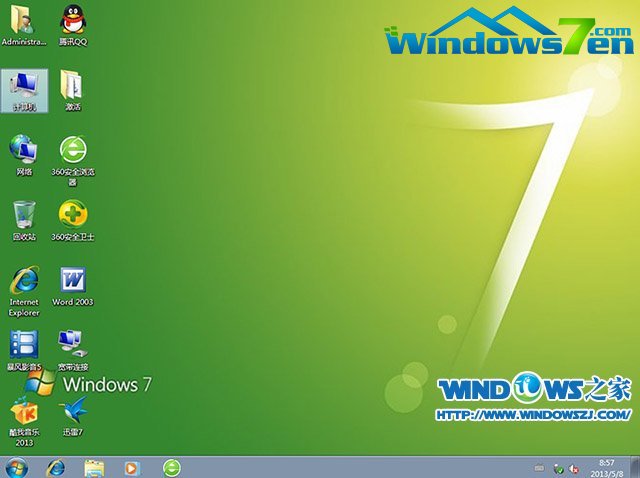
Task: Open Windows Media Player taskbar icon
Action: (132, 467)
